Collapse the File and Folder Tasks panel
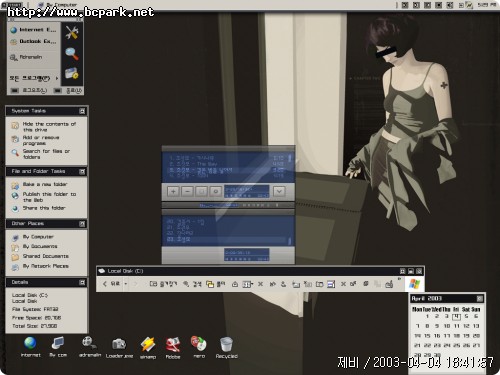The image size is (500, 375). [82, 172]
